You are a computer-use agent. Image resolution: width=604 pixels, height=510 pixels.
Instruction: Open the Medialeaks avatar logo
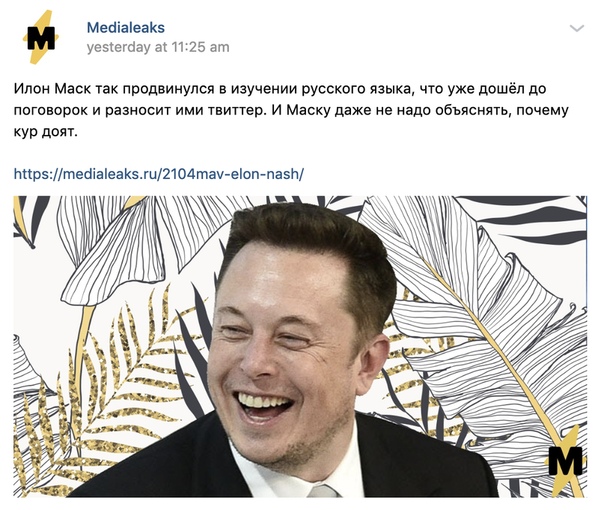(41, 37)
